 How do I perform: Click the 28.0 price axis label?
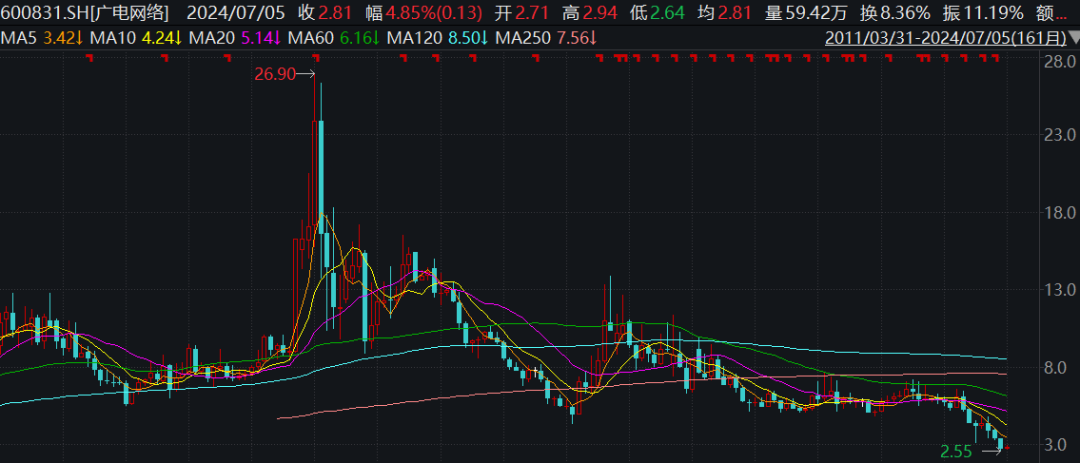click(1060, 62)
